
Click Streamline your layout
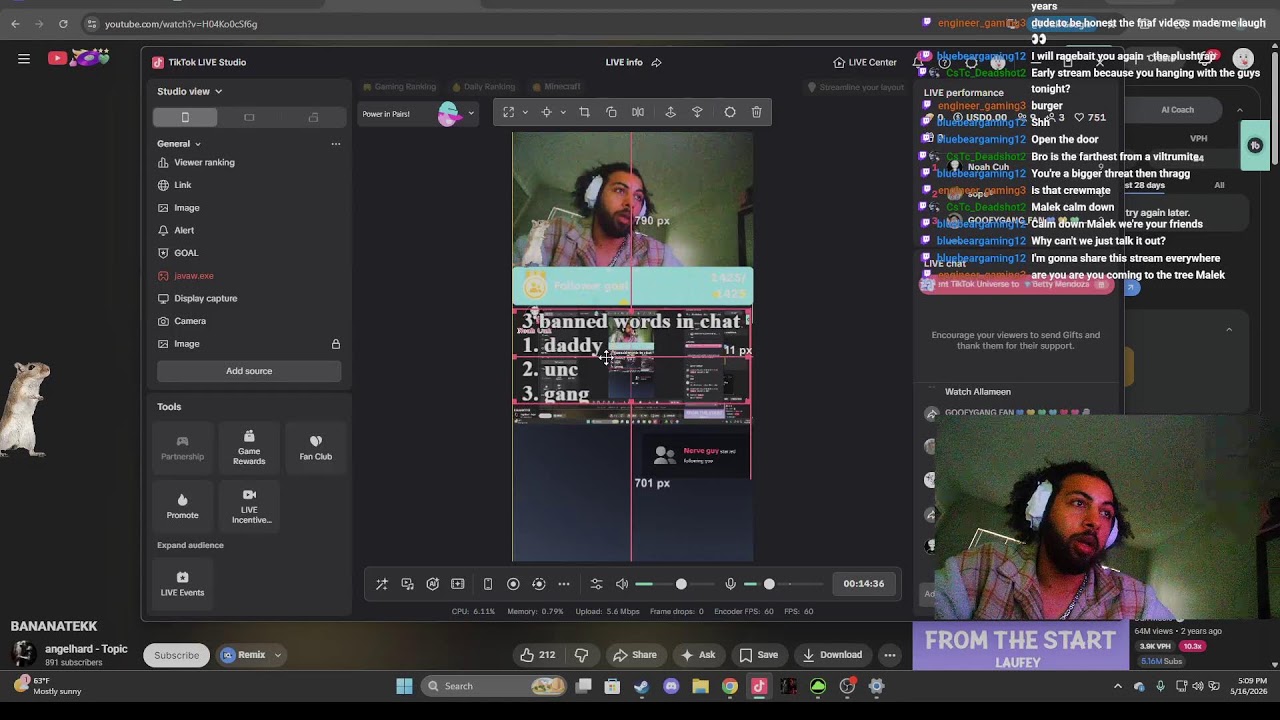856,87
